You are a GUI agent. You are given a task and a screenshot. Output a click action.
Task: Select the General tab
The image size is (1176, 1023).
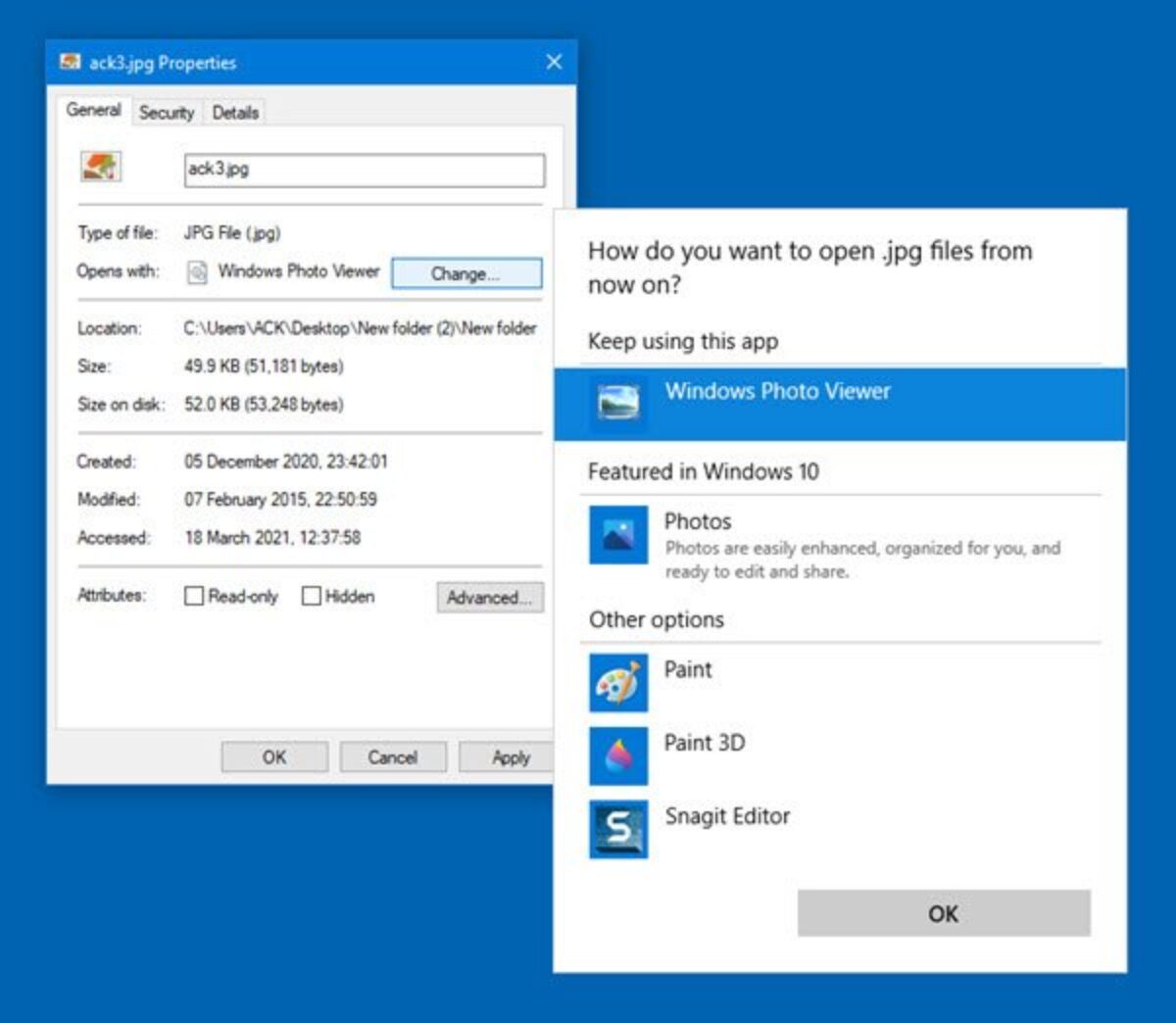point(94,110)
